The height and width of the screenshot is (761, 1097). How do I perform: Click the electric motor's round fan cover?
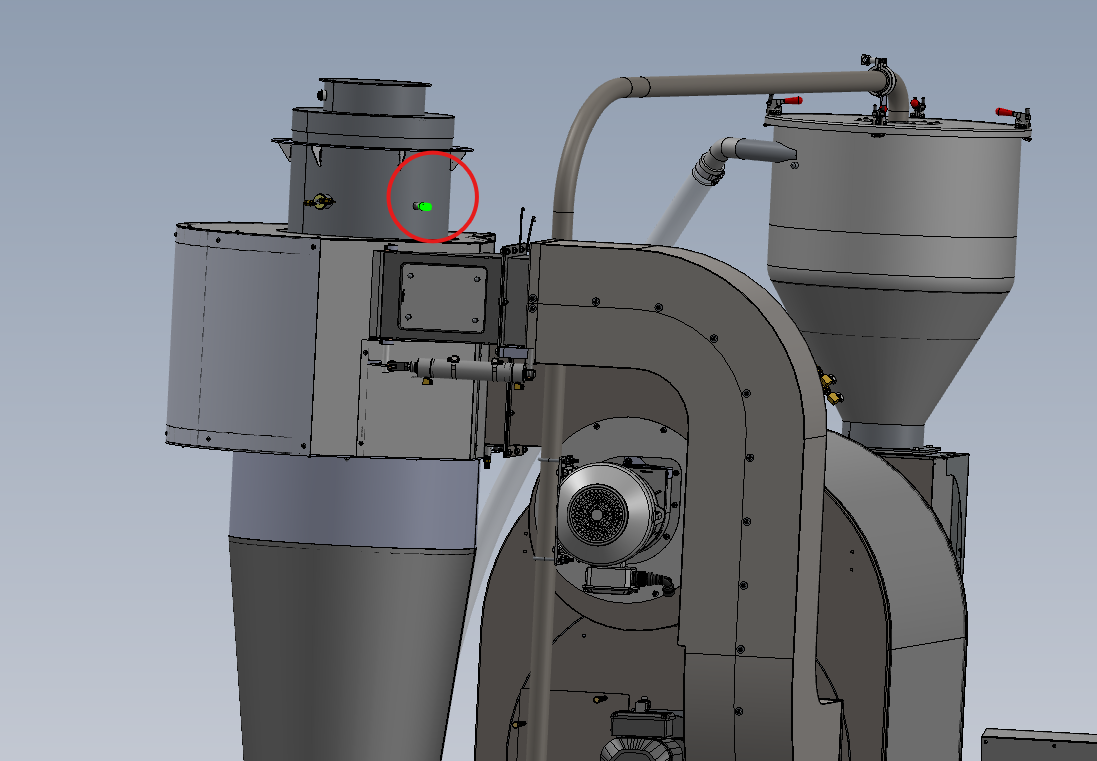(x=597, y=515)
